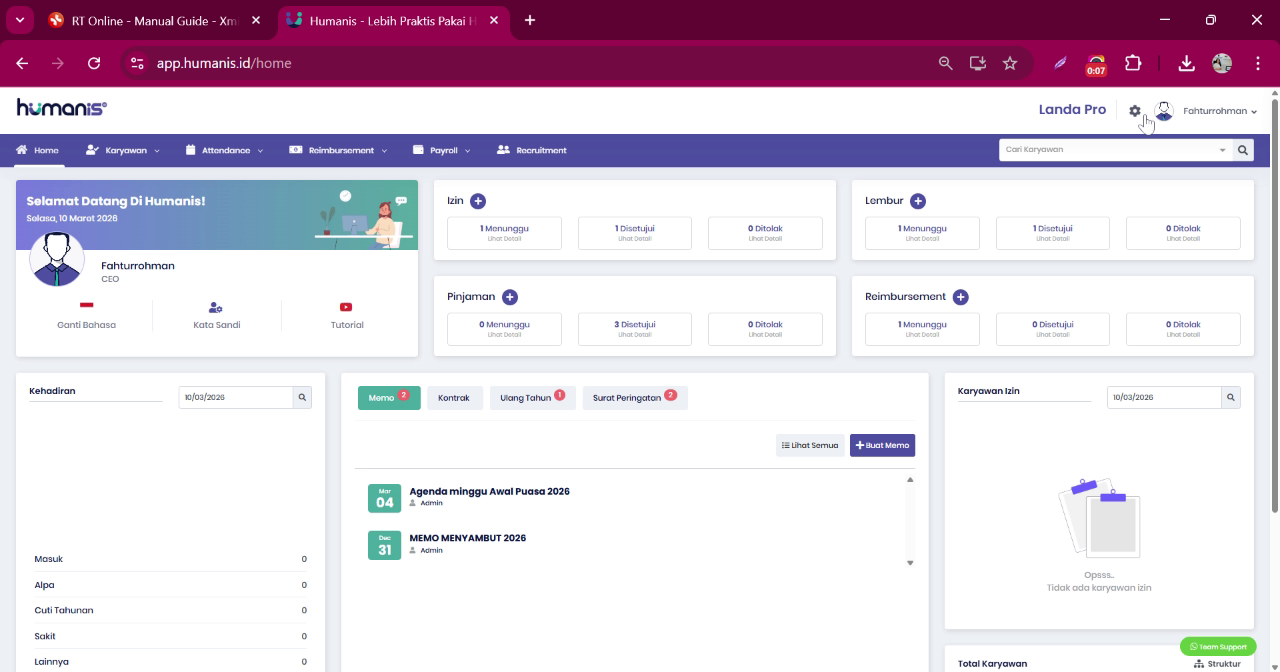Screen dimensions: 1280x672
Task: Click Ganti Bahasa flag icon
Action: [86, 305]
